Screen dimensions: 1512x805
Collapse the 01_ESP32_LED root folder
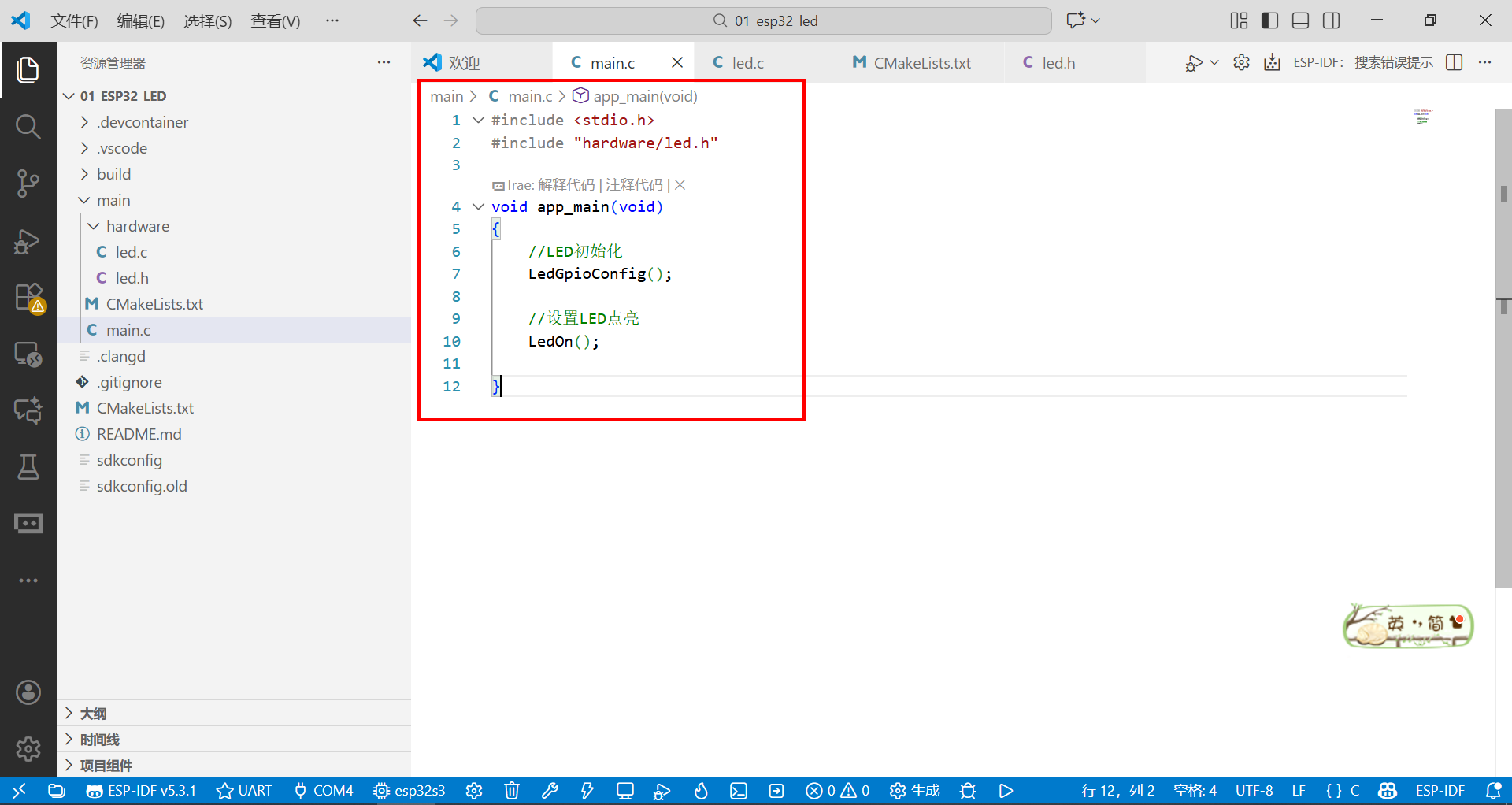[x=69, y=96]
